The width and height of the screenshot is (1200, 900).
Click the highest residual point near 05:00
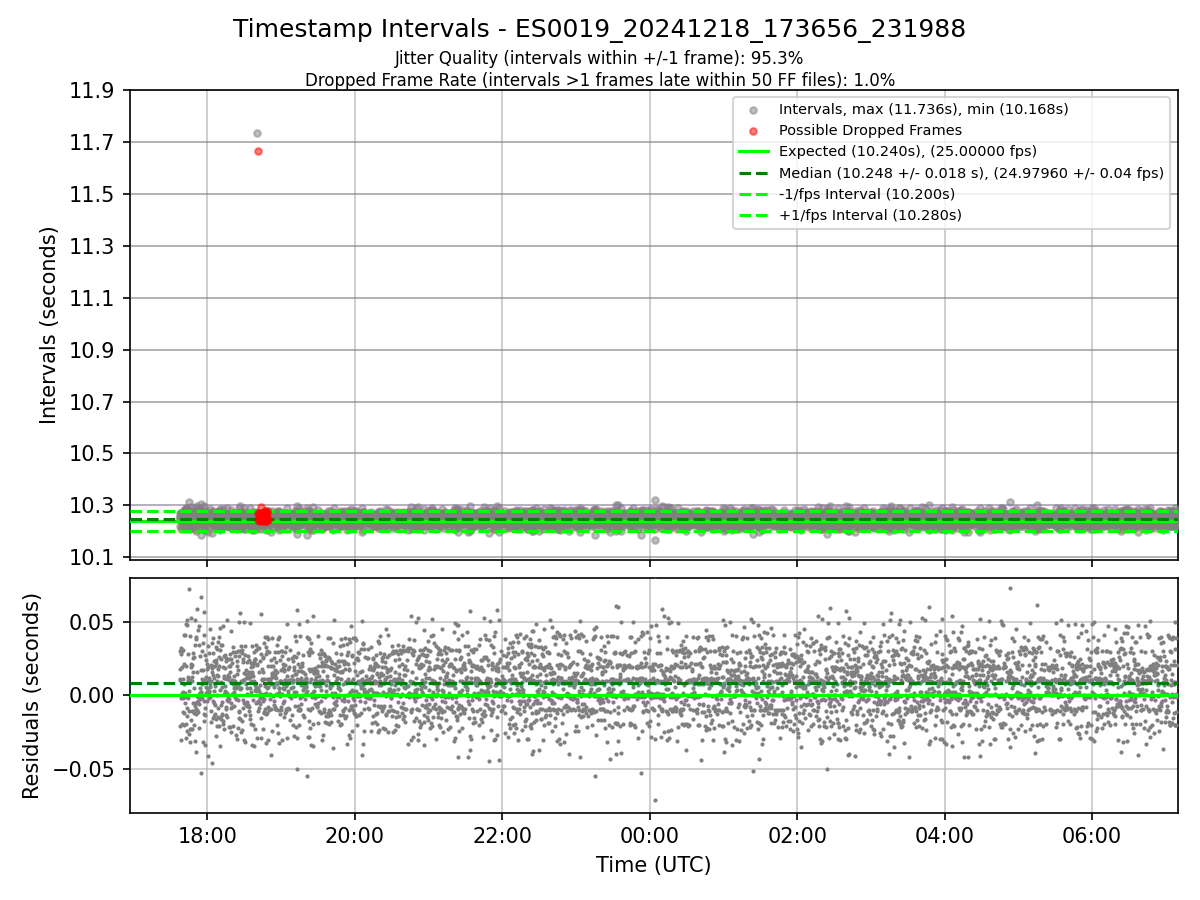(x=1010, y=588)
